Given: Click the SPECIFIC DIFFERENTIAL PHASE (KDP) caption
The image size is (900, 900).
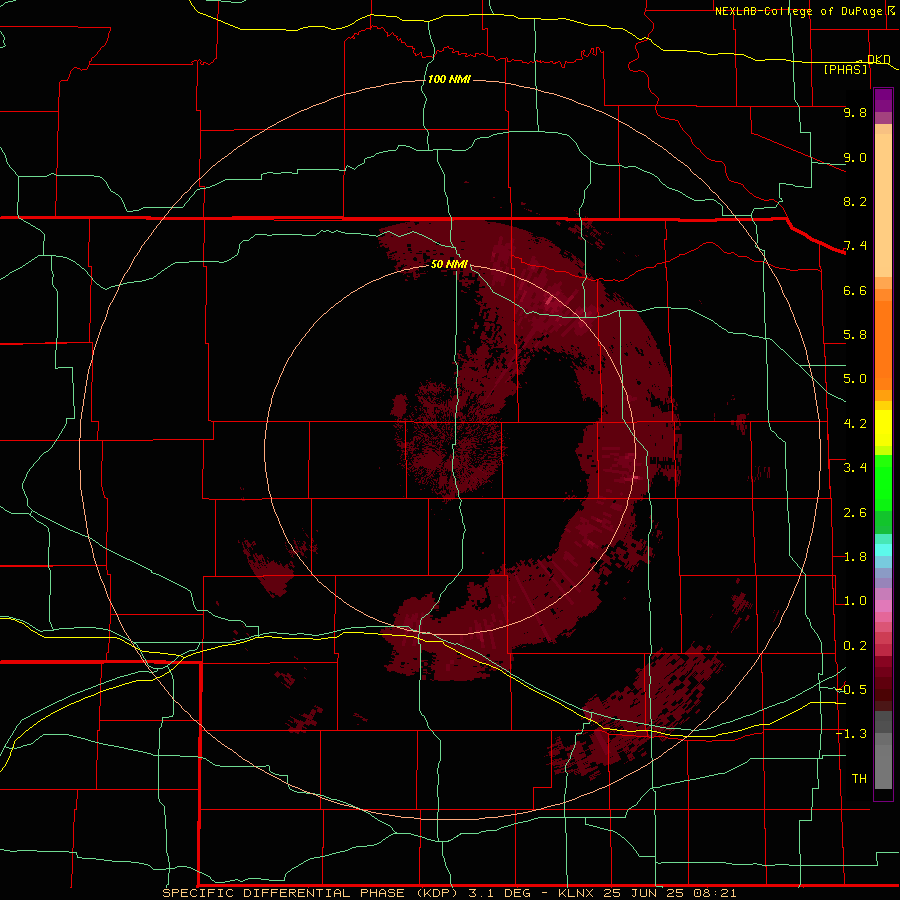Looking at the screenshot, I should (x=309, y=893).
